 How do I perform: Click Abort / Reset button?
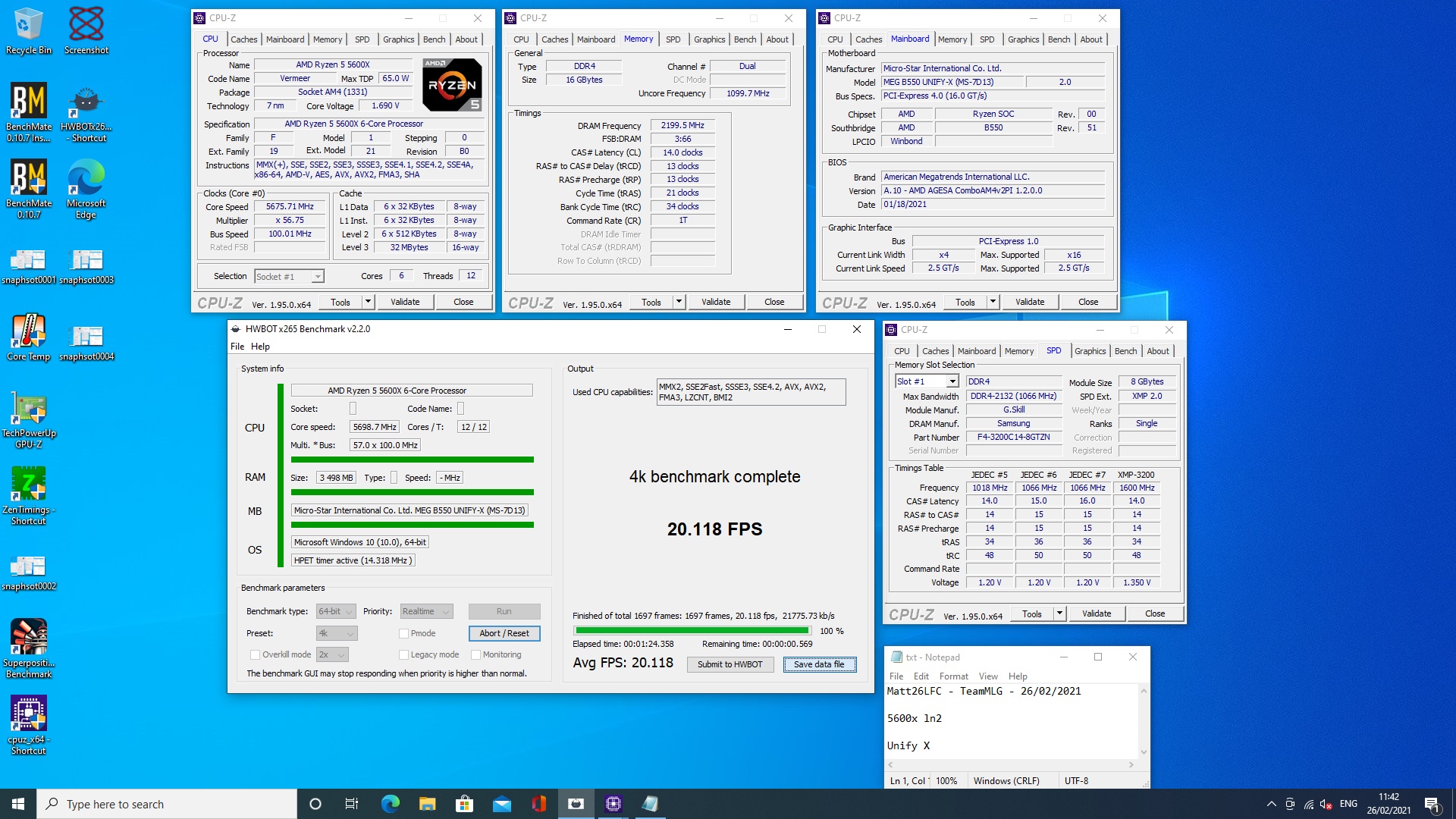[x=504, y=633]
